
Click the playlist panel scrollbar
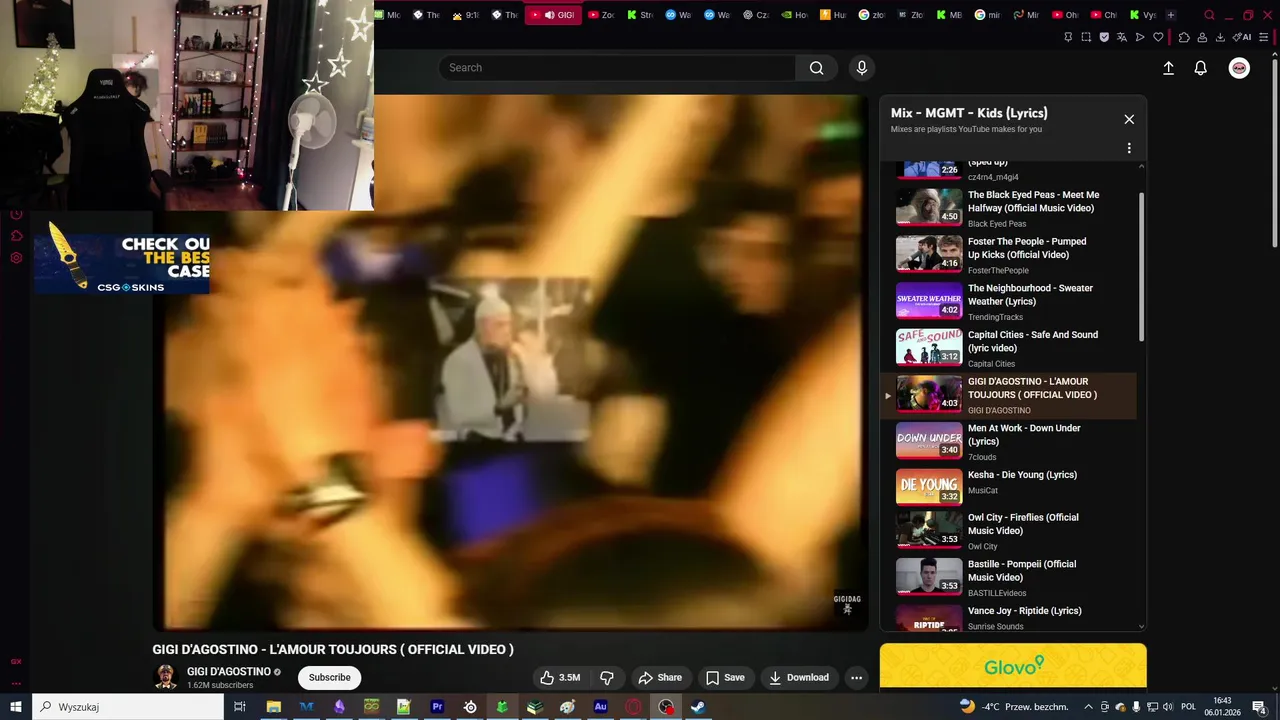(1141, 267)
